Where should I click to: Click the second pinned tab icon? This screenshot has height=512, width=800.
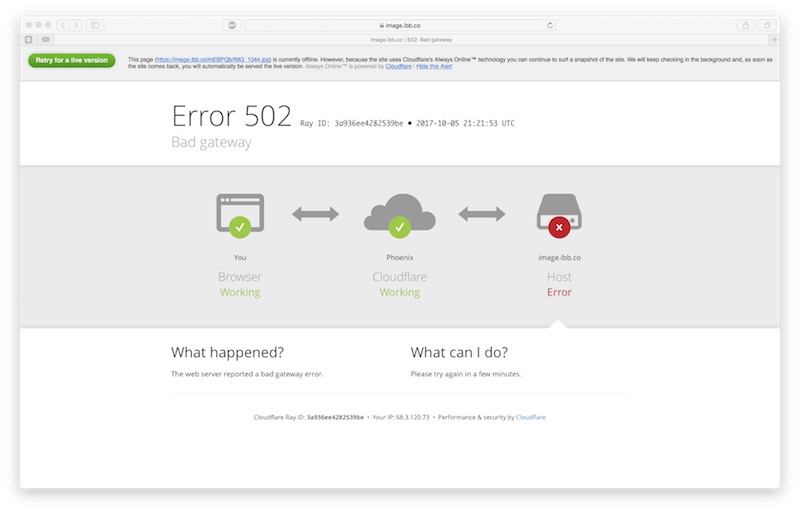pyautogui.click(x=46, y=39)
